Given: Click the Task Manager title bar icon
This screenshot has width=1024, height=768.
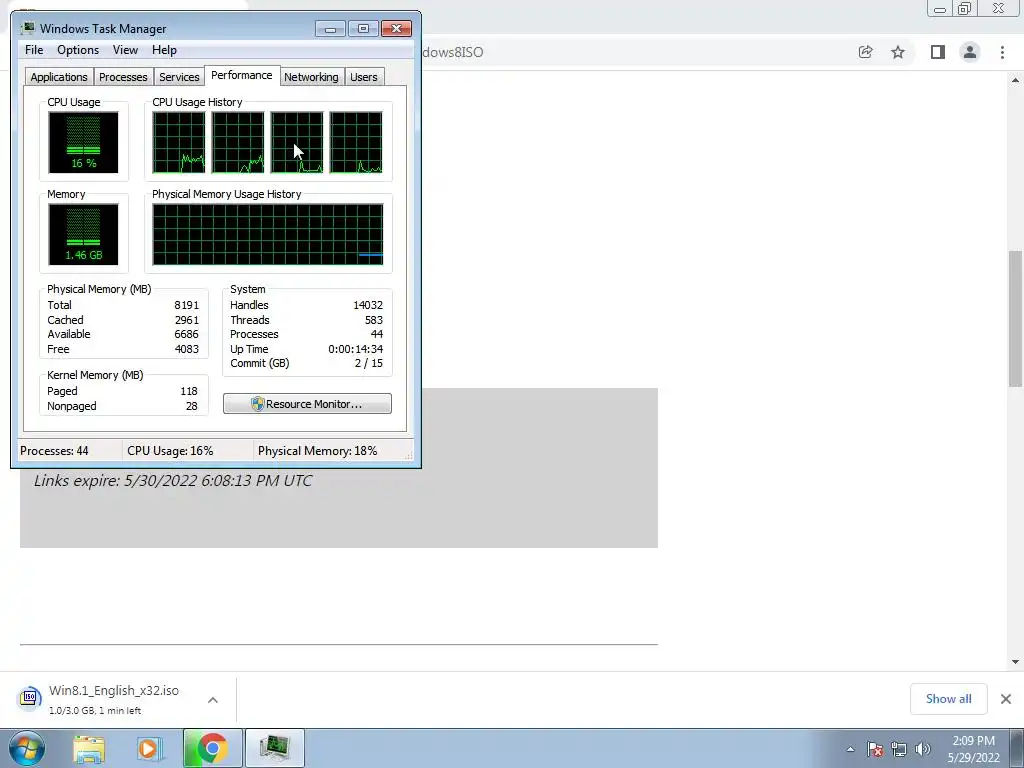Looking at the screenshot, I should pyautogui.click(x=27, y=28).
